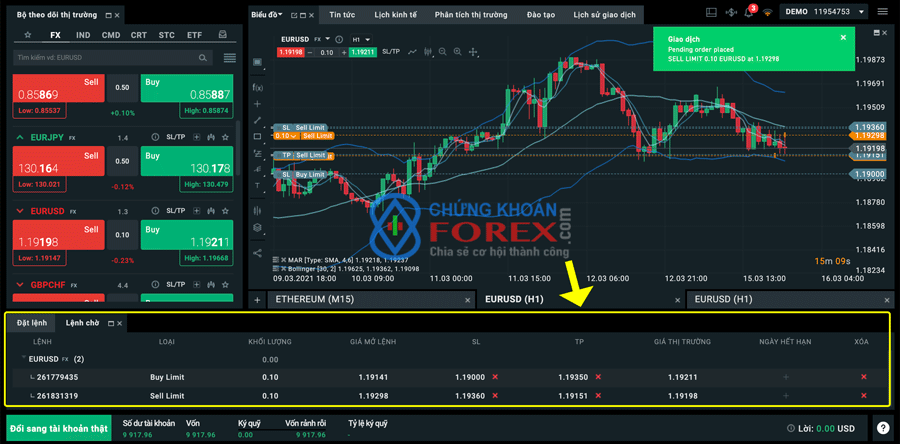Click the EURJPY plus (new window) icon

197,138
